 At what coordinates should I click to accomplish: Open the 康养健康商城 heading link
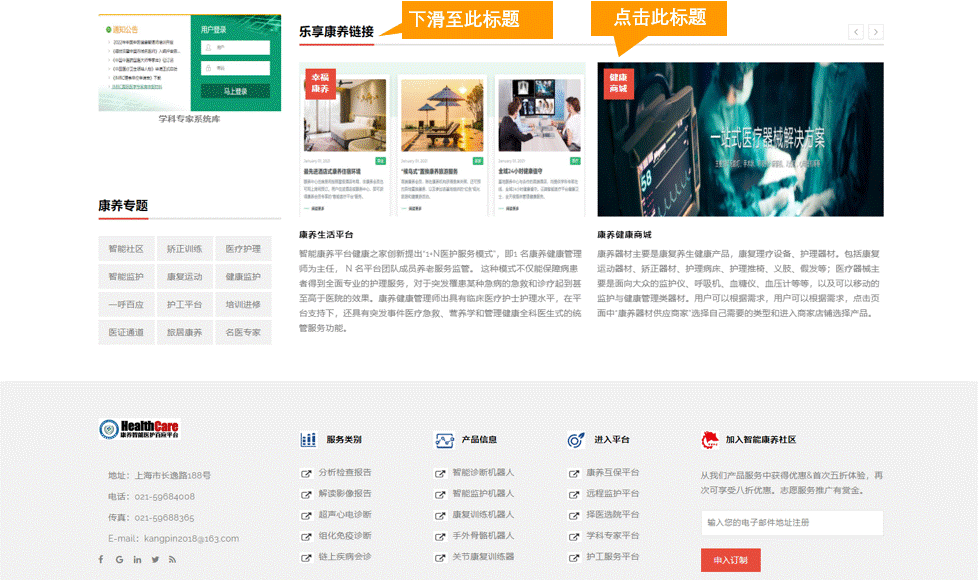click(x=624, y=235)
